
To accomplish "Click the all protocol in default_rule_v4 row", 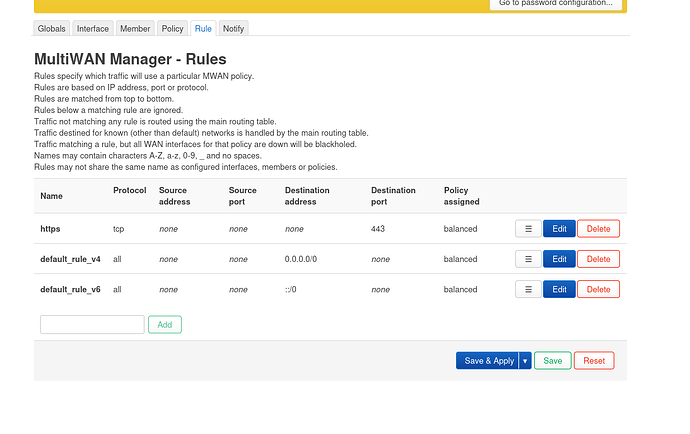I will (117, 259).
